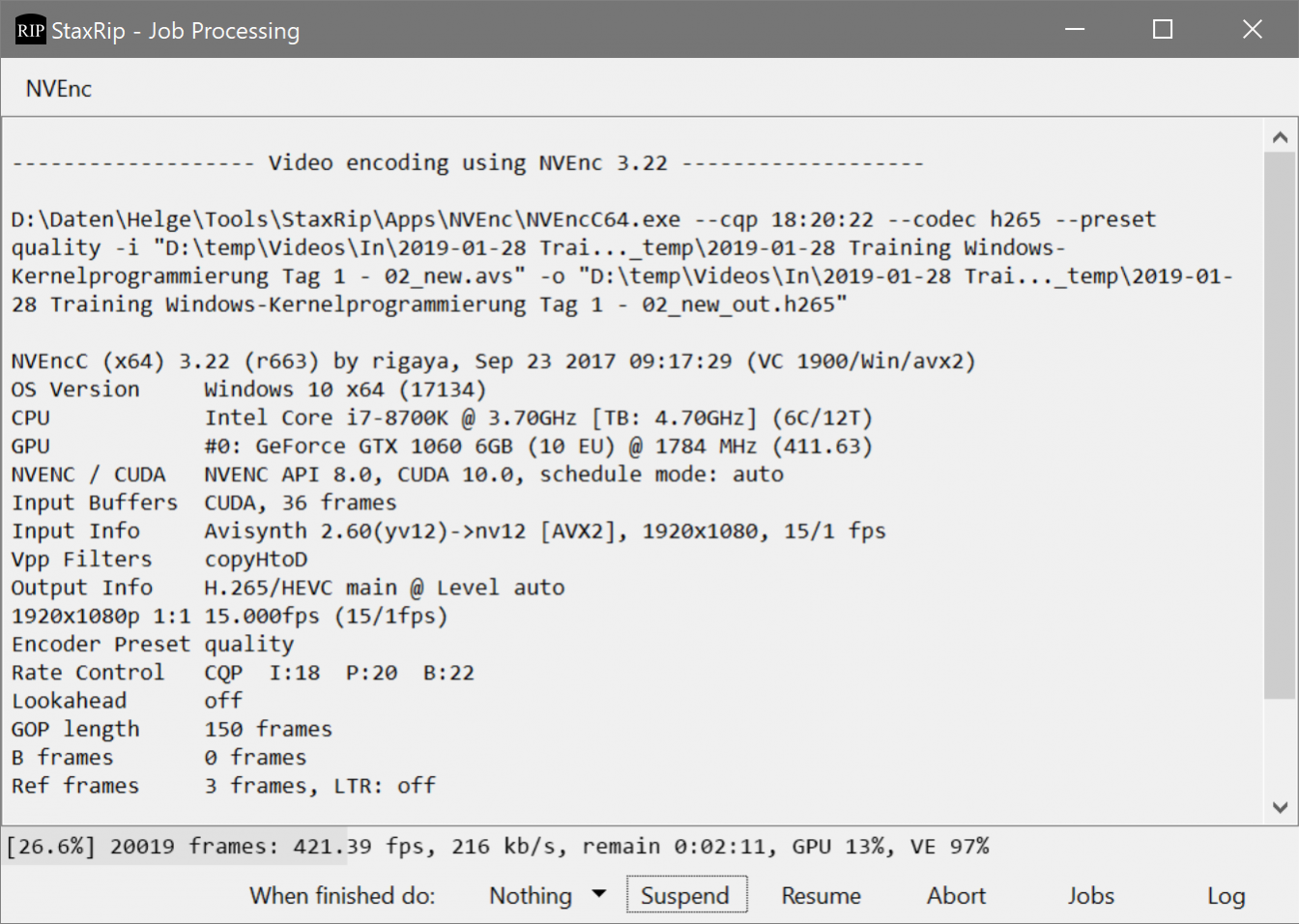Close the Job Processing window
Screen dimensions: 1299x924
pyautogui.click(x=1252, y=29)
